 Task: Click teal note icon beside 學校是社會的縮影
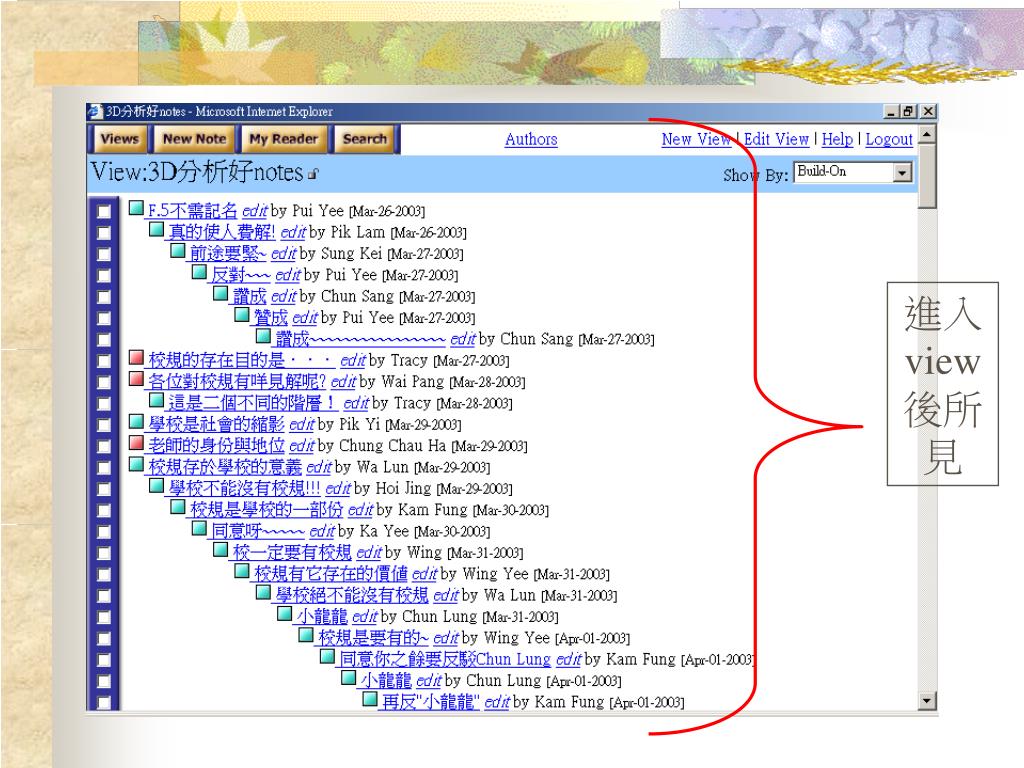pyautogui.click(x=136, y=422)
